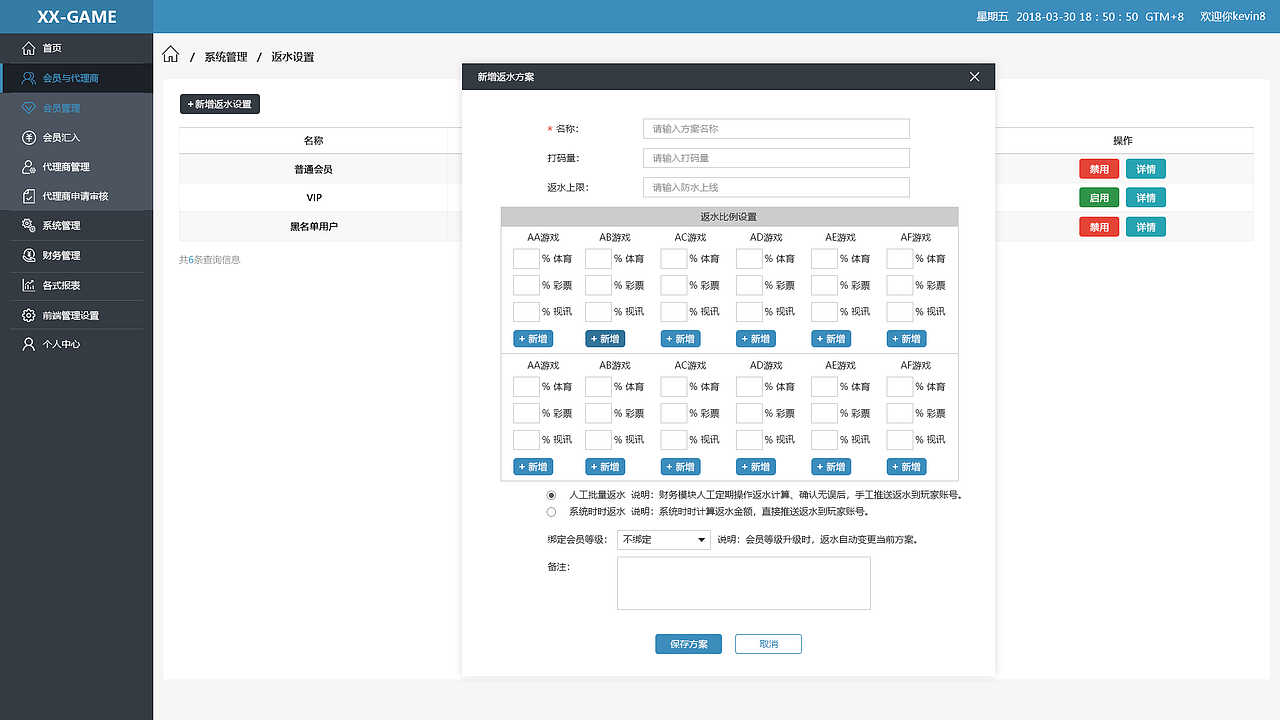Focus AF游戏 体育 percent box in upper group
The height and width of the screenshot is (720, 1280).
[900, 259]
